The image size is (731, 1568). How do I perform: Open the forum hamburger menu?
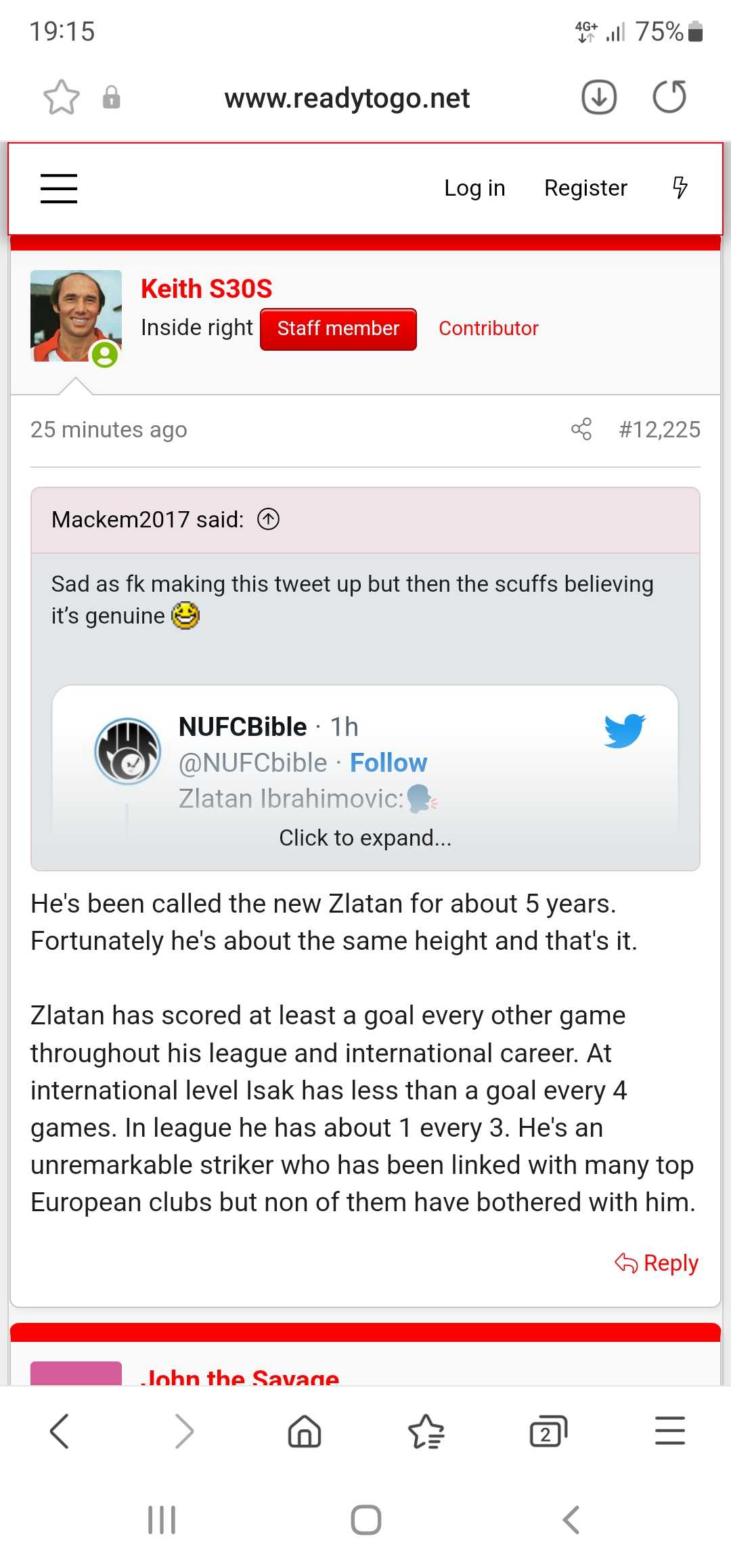pyautogui.click(x=59, y=188)
